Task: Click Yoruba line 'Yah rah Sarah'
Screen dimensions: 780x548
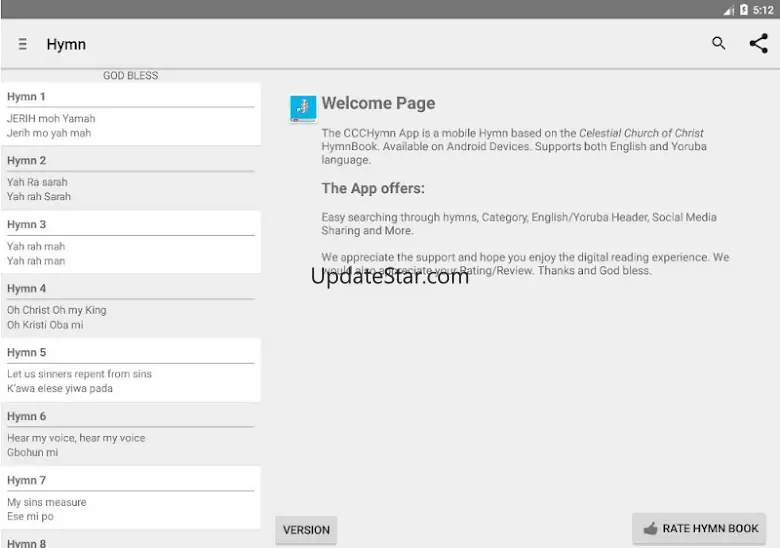Action: 39,196
